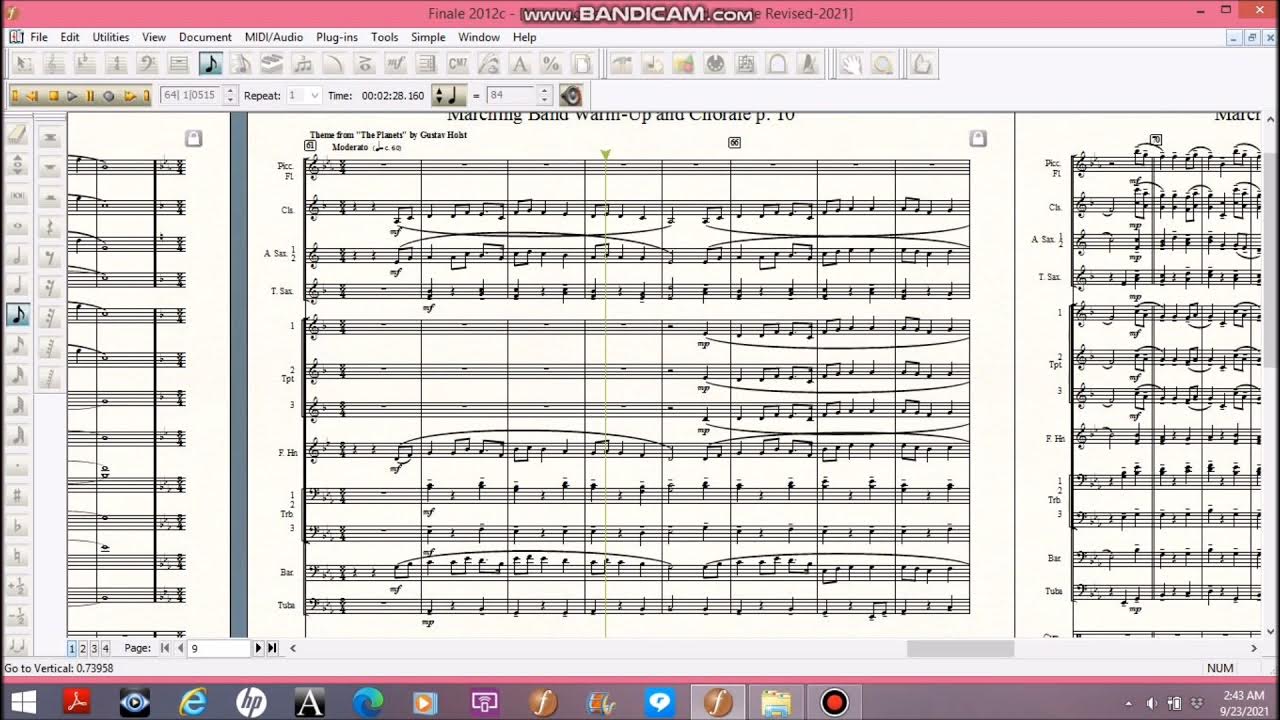Adjust the measure counter spinner arrows

(x=230, y=96)
